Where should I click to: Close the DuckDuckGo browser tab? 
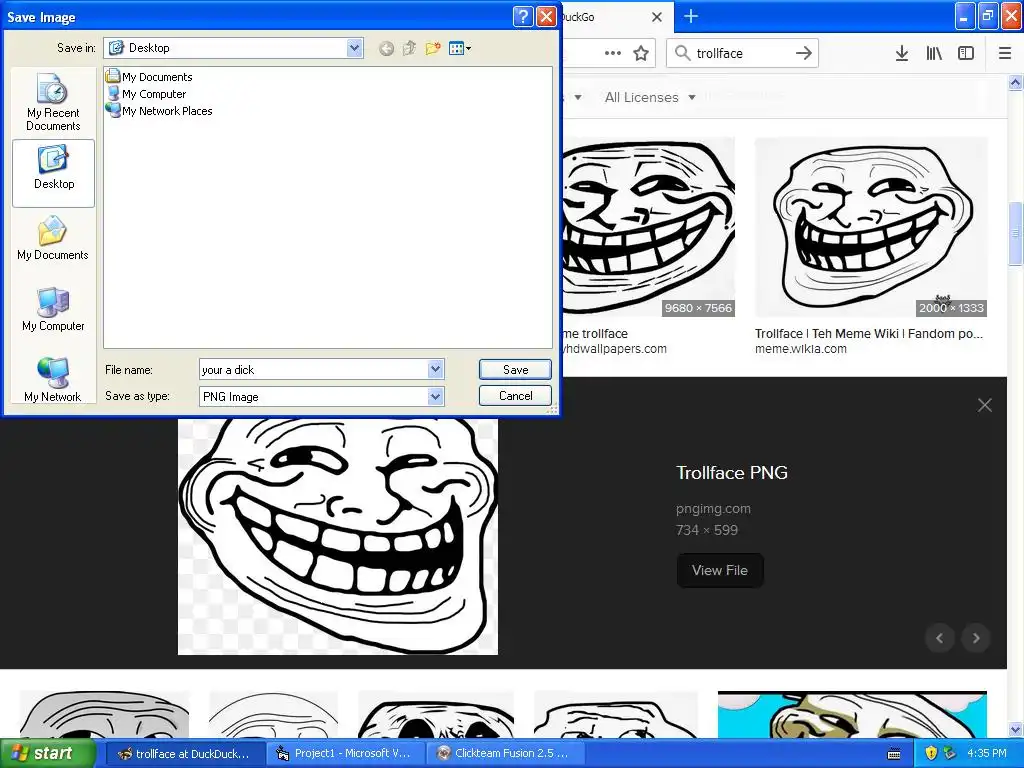tap(657, 17)
